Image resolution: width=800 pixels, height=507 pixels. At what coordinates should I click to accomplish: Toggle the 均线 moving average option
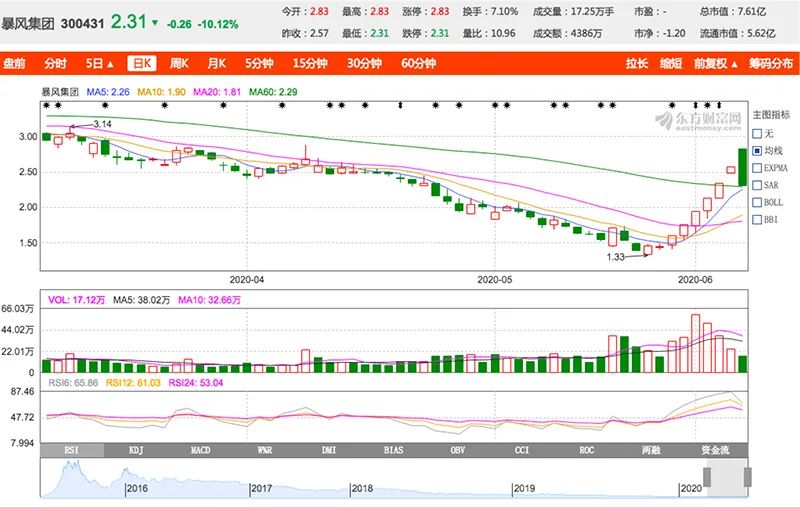(757, 150)
